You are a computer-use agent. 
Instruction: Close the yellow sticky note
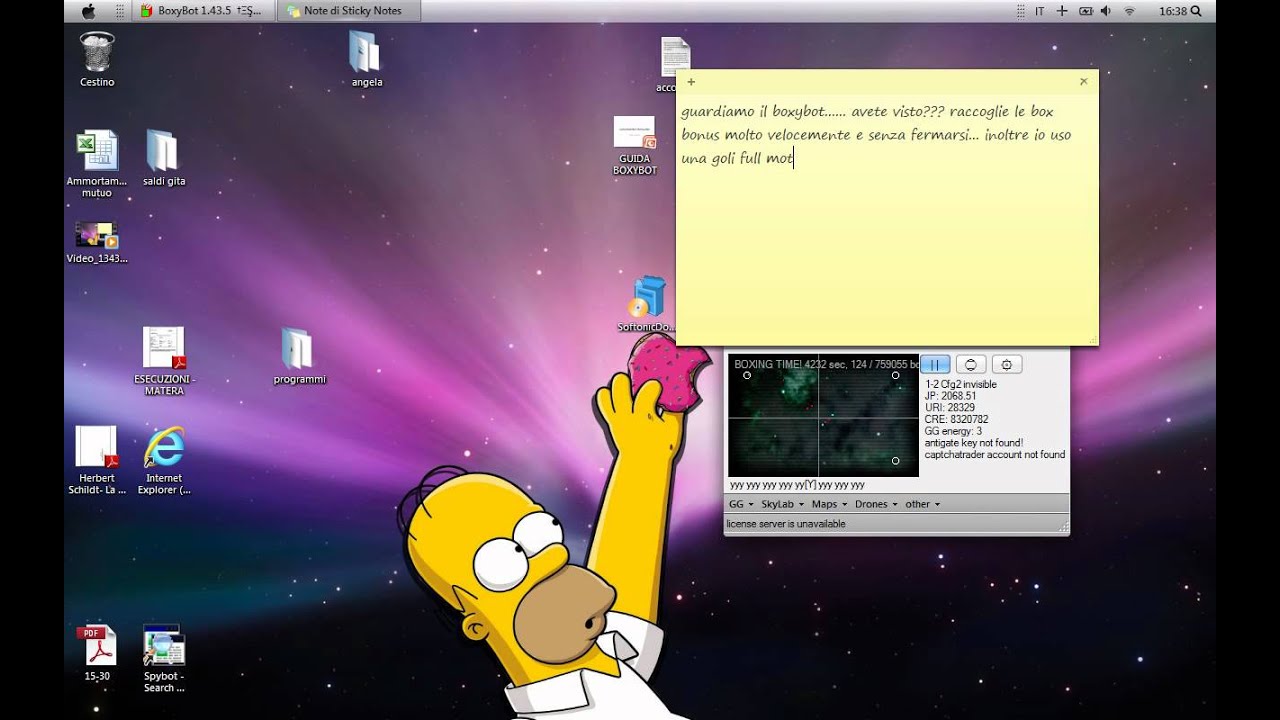click(1084, 82)
